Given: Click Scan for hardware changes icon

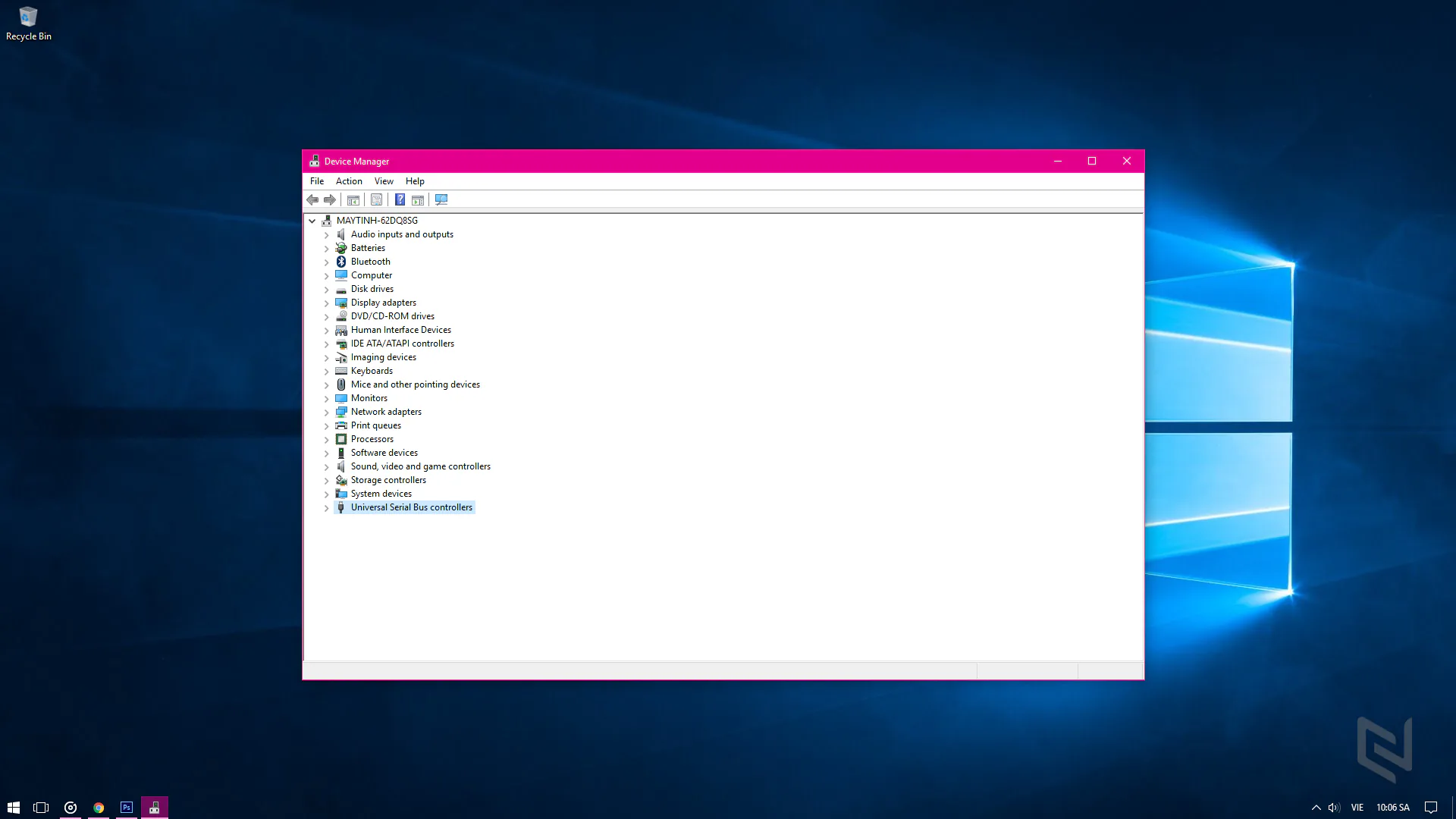Looking at the screenshot, I should [x=441, y=200].
